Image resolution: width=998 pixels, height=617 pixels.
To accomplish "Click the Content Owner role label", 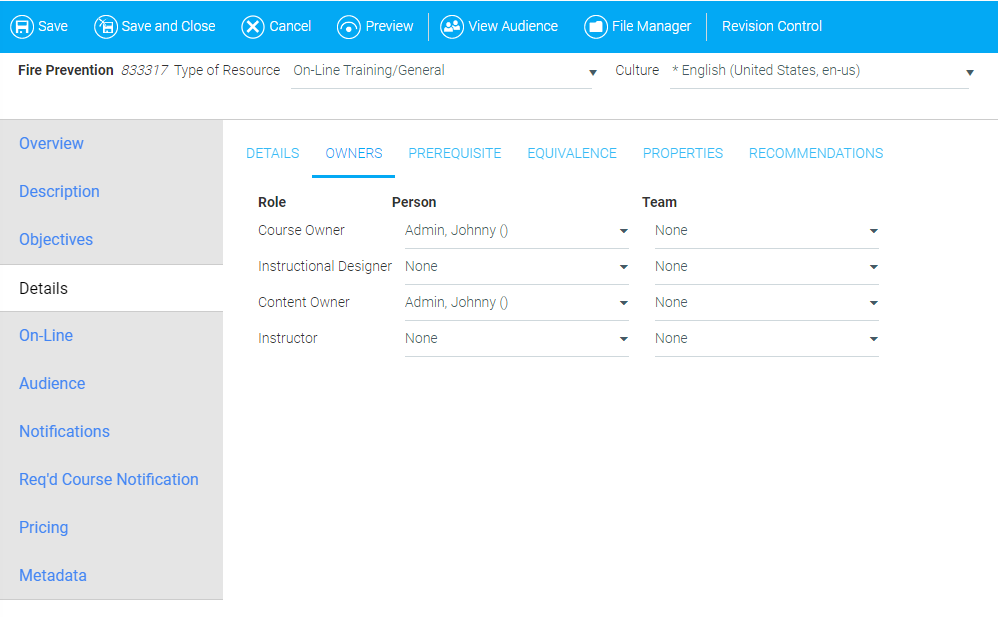I will point(304,302).
